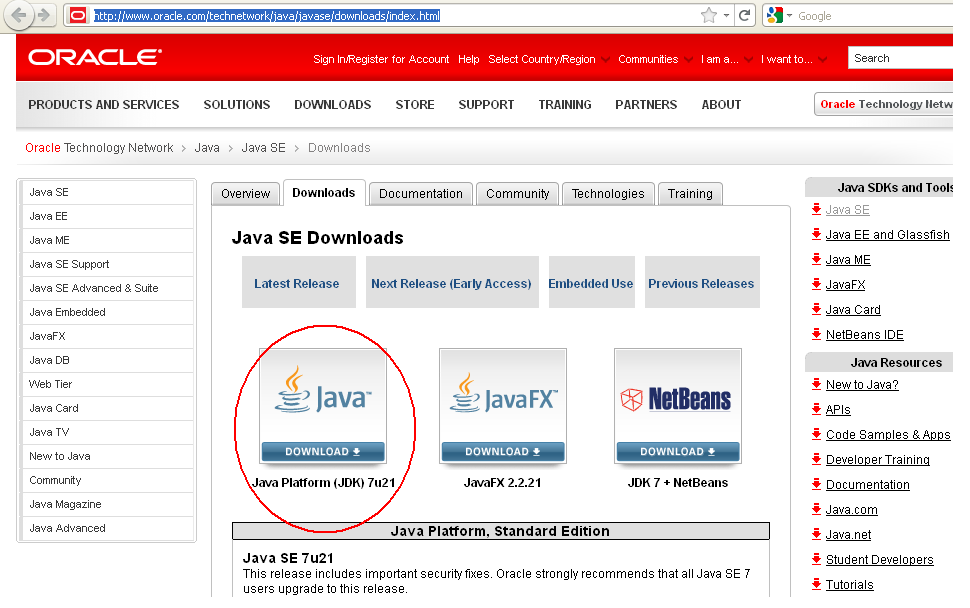The width and height of the screenshot is (970, 608).
Task: Click the Oracle logo in the header
Action: pos(95,58)
